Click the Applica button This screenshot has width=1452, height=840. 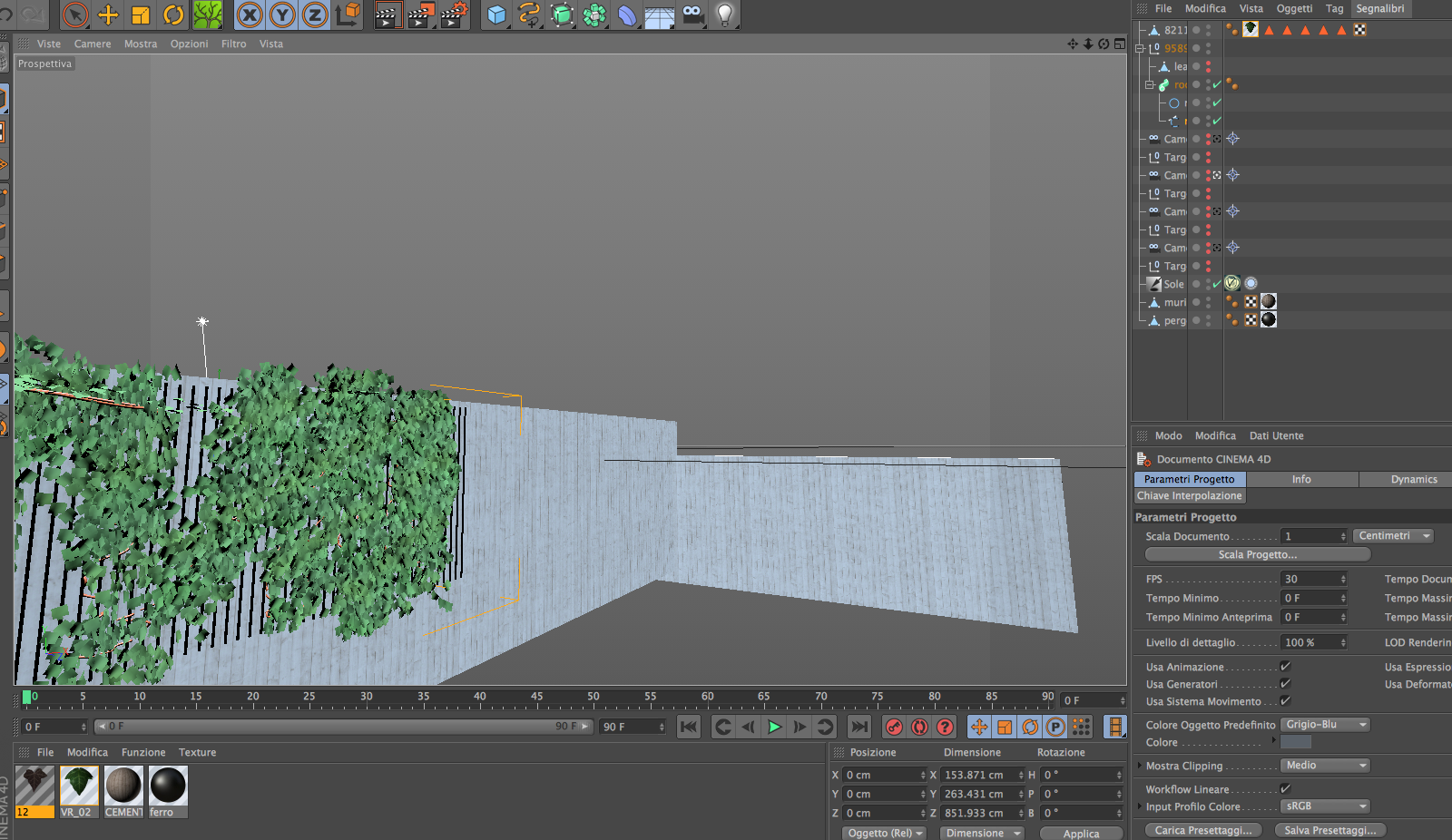(x=1081, y=833)
